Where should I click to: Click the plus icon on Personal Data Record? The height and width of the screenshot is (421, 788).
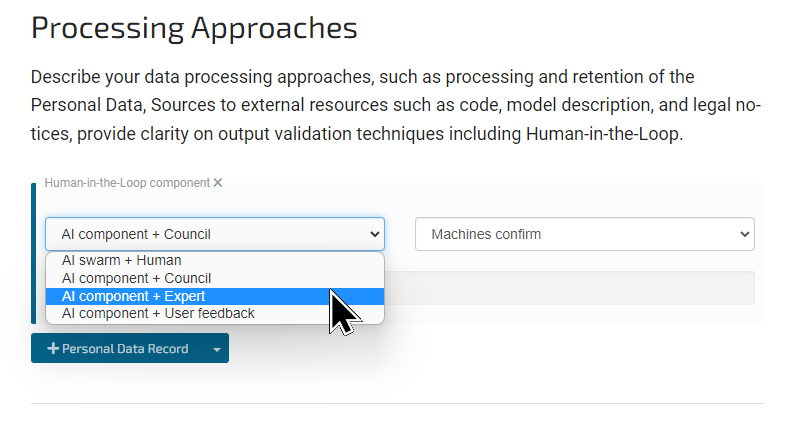click(53, 349)
